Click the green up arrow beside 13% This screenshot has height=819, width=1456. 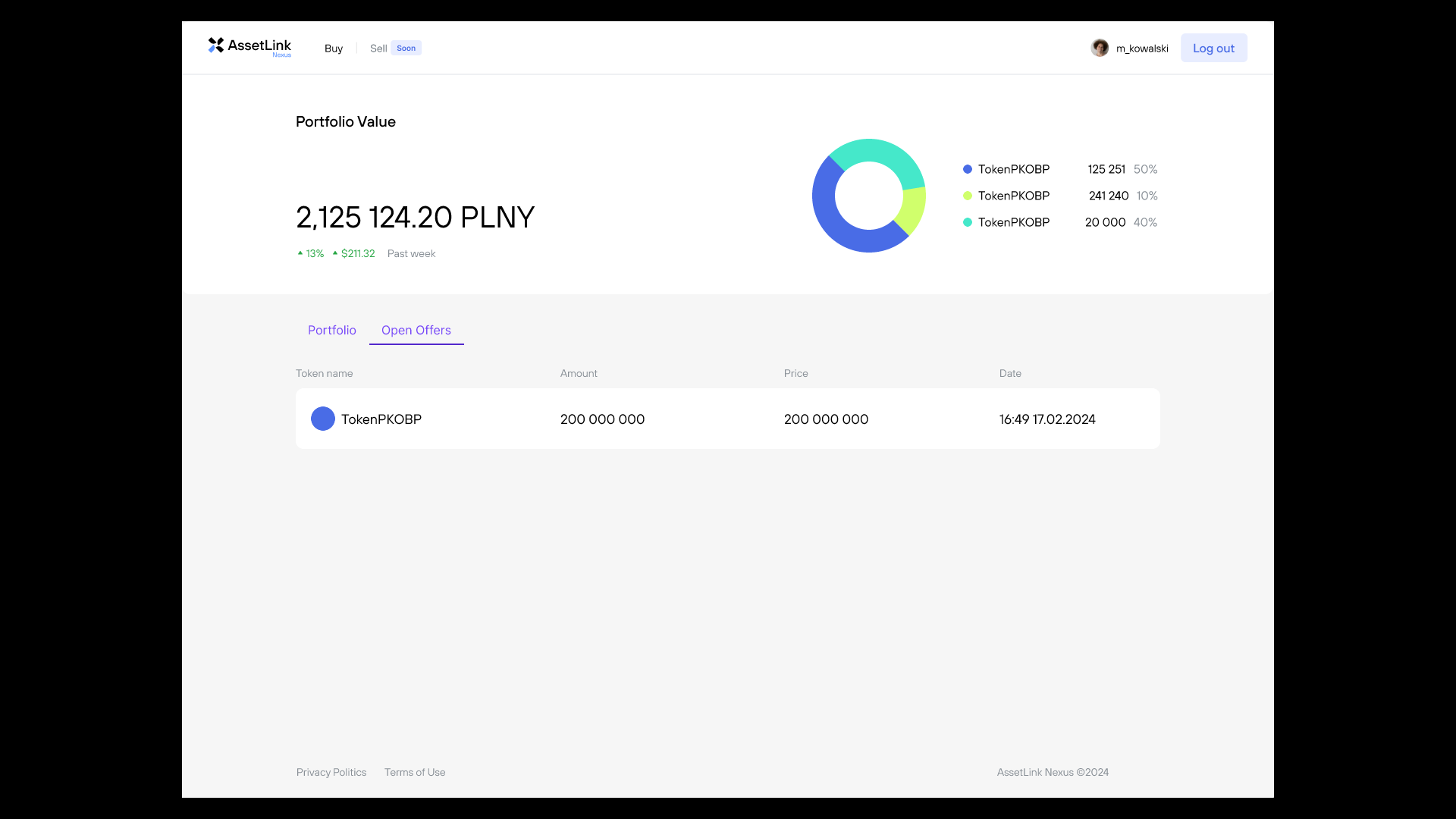(300, 253)
